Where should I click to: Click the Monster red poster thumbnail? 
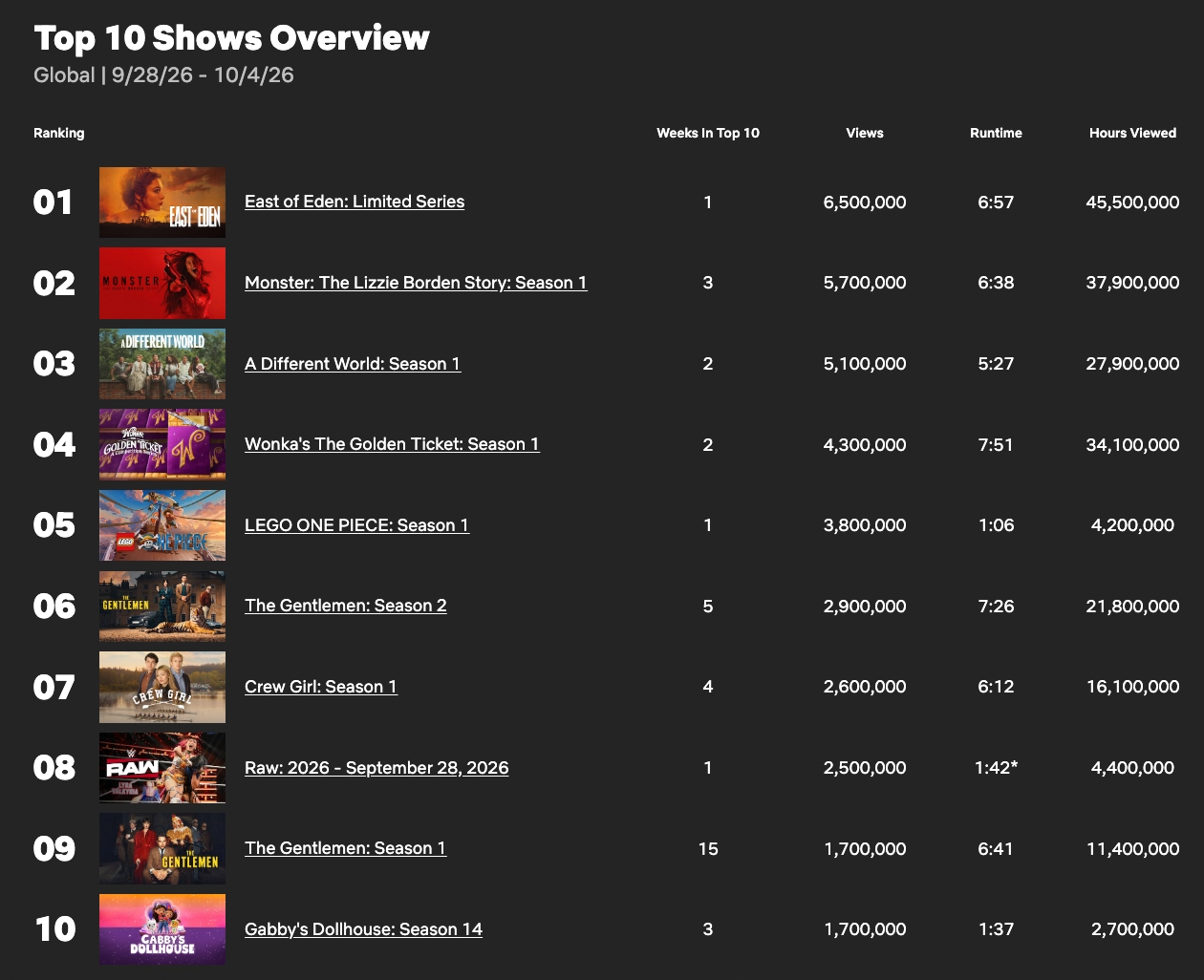coord(162,284)
